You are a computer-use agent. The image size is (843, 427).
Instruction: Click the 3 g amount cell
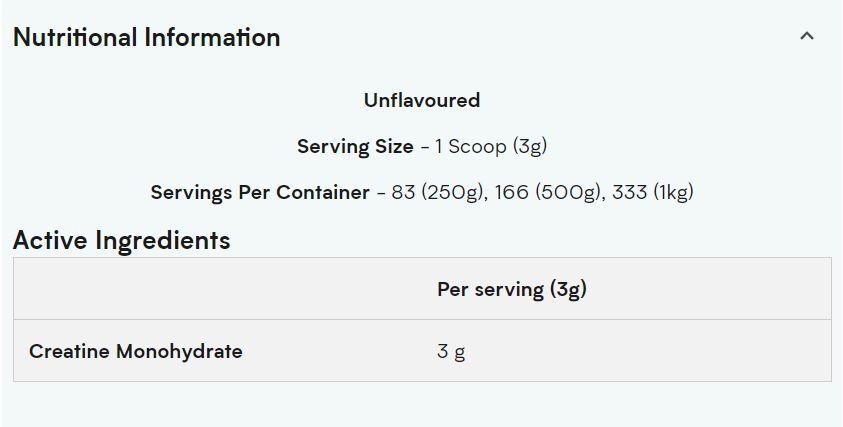[451, 351]
